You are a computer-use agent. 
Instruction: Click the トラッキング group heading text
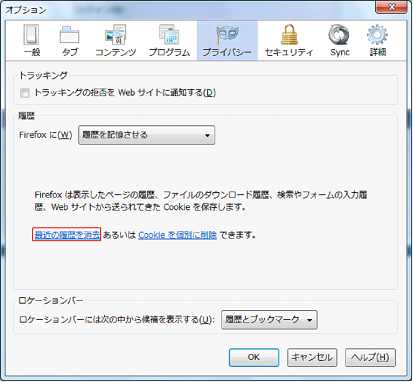pyautogui.click(x=43, y=75)
